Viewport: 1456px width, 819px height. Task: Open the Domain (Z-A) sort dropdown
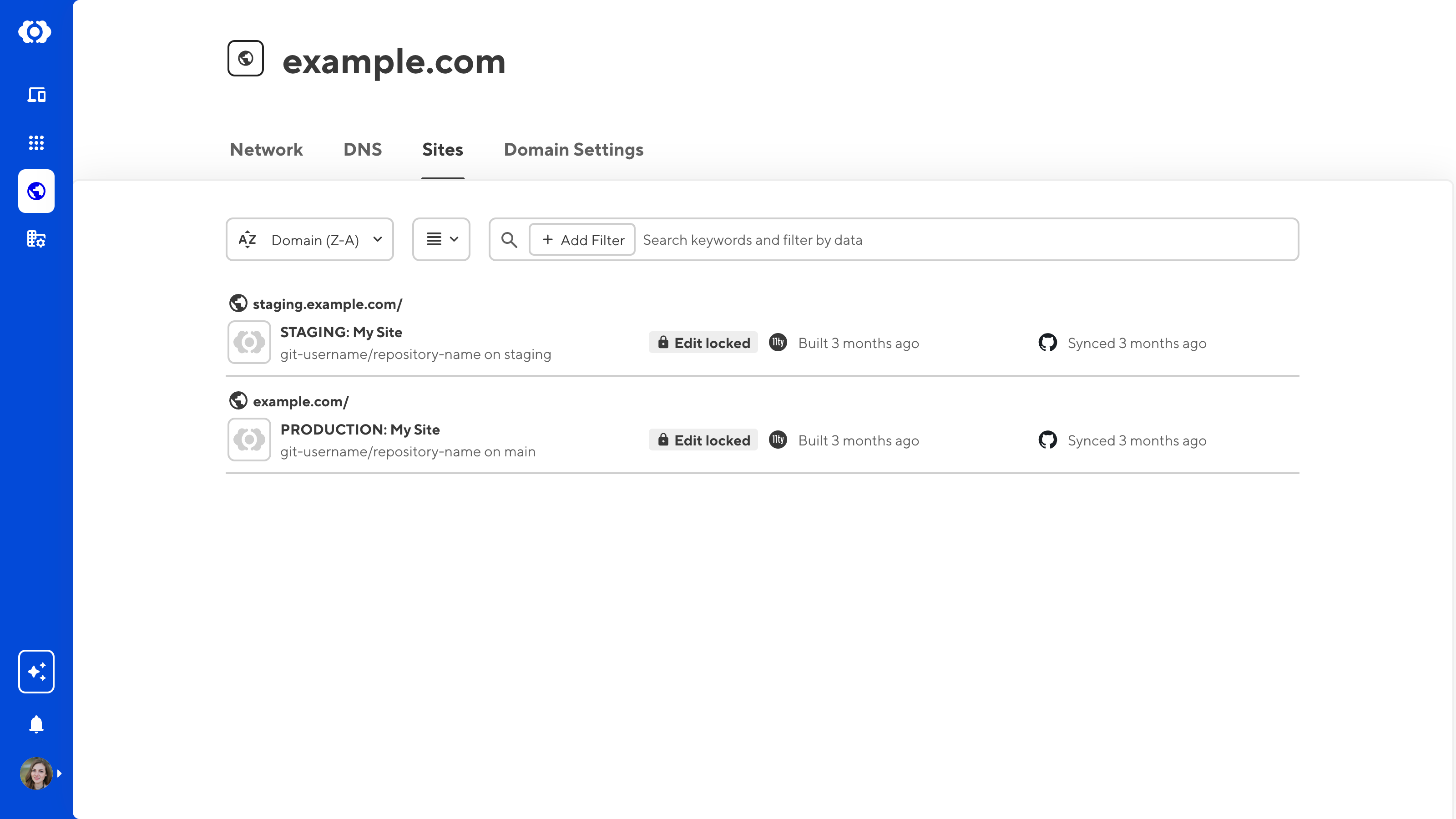[x=310, y=240]
